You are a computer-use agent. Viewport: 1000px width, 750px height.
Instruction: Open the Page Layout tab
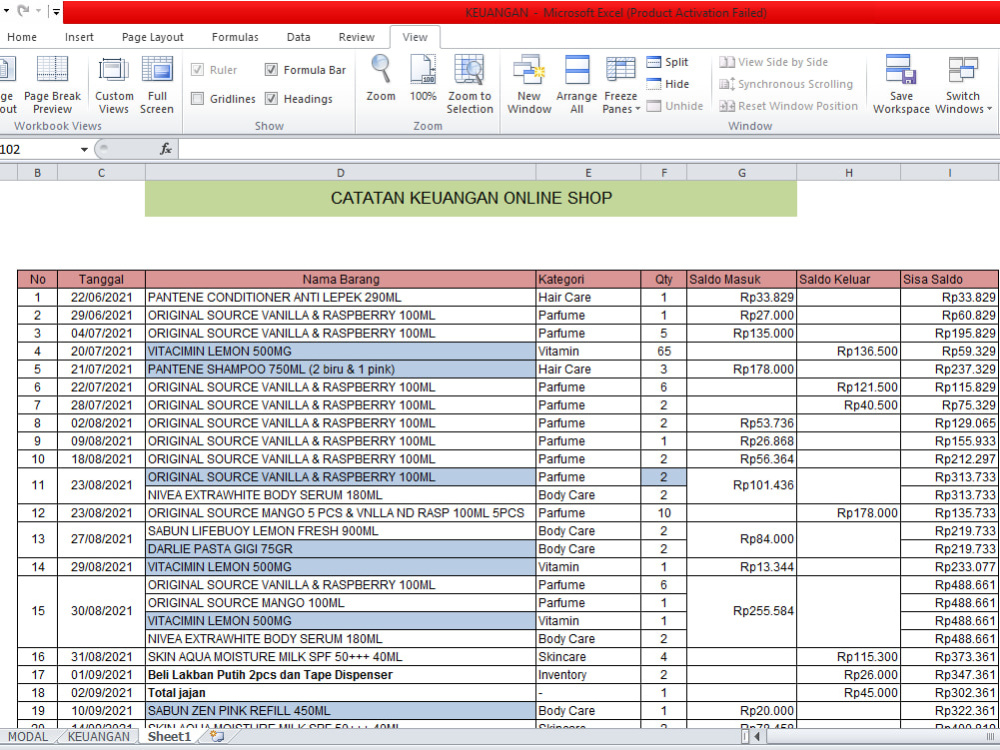tap(152, 37)
